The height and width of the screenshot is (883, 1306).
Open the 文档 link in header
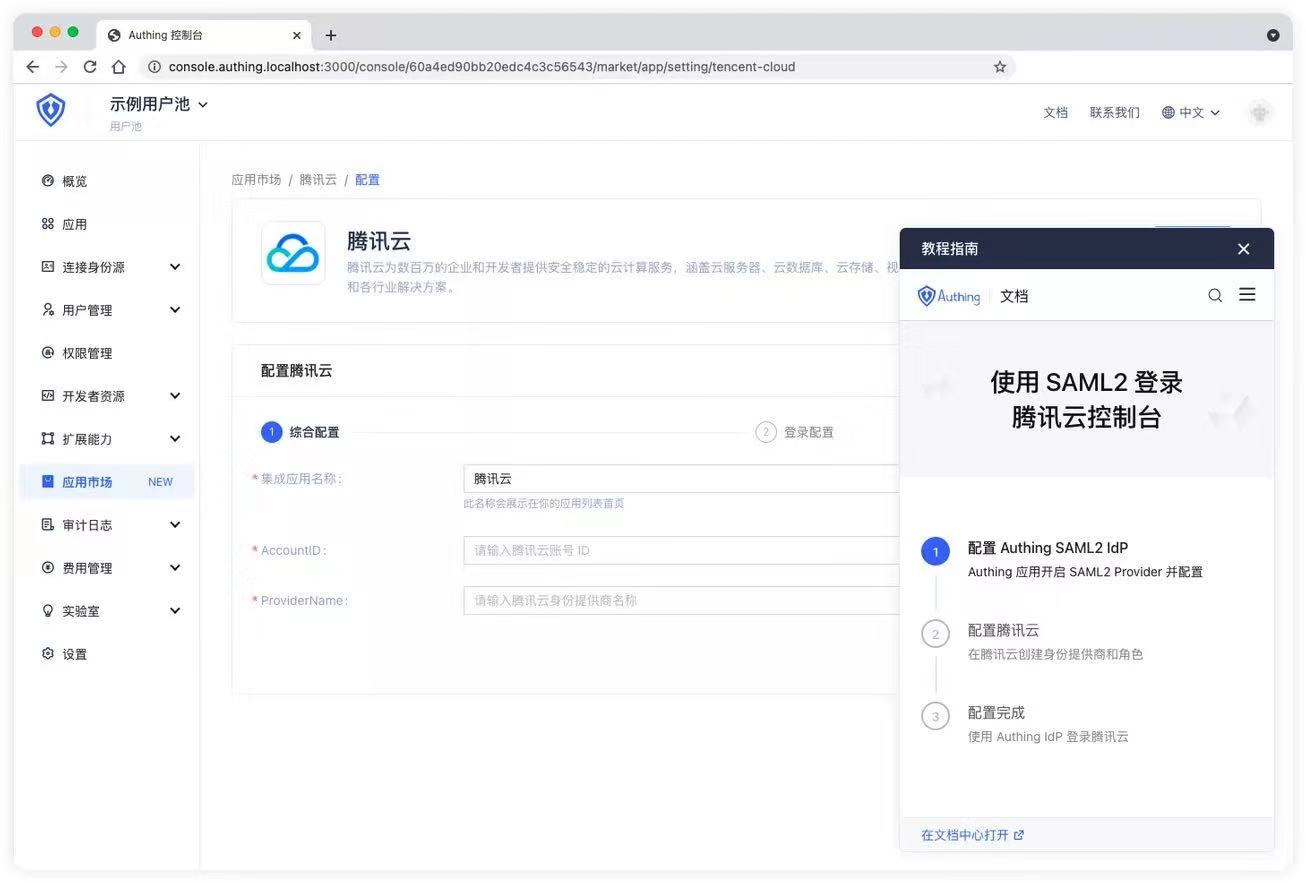tap(1056, 113)
